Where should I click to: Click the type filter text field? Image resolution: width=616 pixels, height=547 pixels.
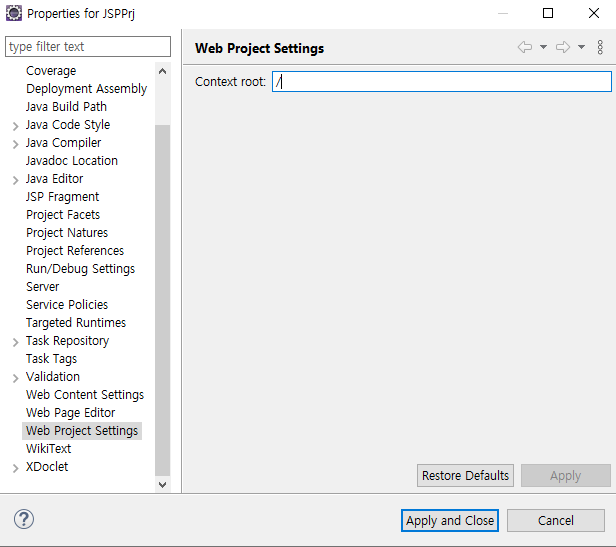pyautogui.click(x=88, y=46)
